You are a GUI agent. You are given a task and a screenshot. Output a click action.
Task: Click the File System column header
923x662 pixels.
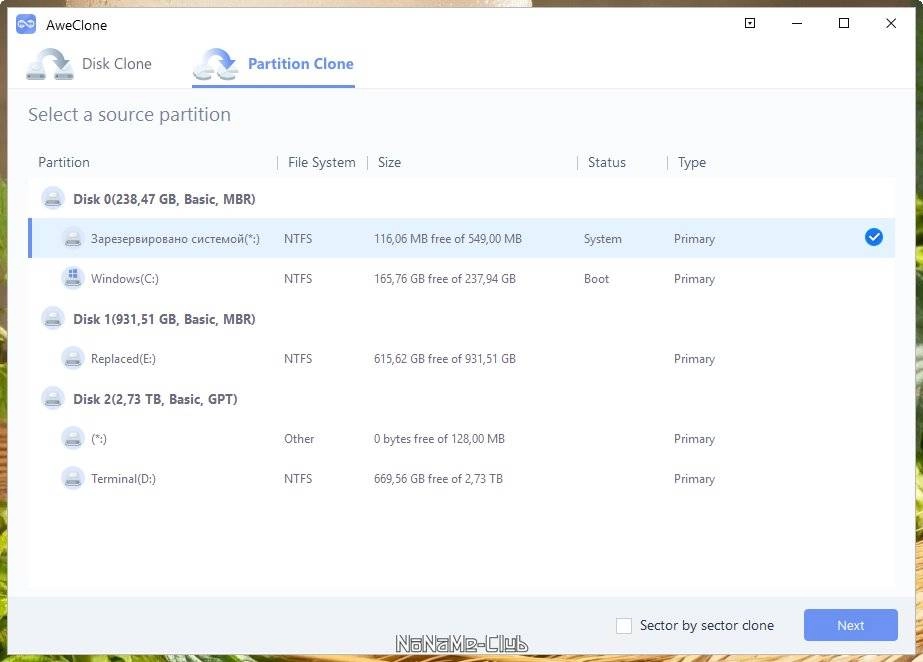tap(321, 162)
